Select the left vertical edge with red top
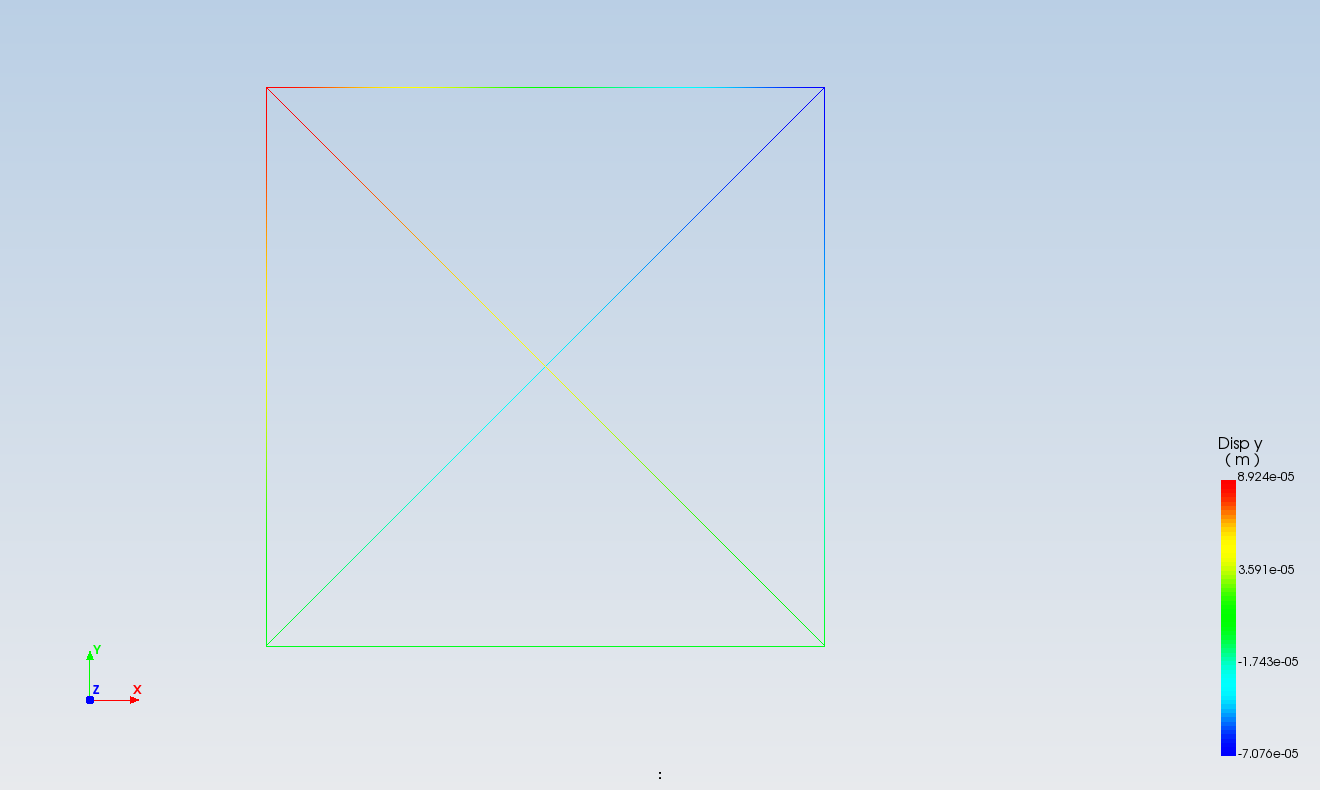The image size is (1320, 790). [x=266, y=367]
